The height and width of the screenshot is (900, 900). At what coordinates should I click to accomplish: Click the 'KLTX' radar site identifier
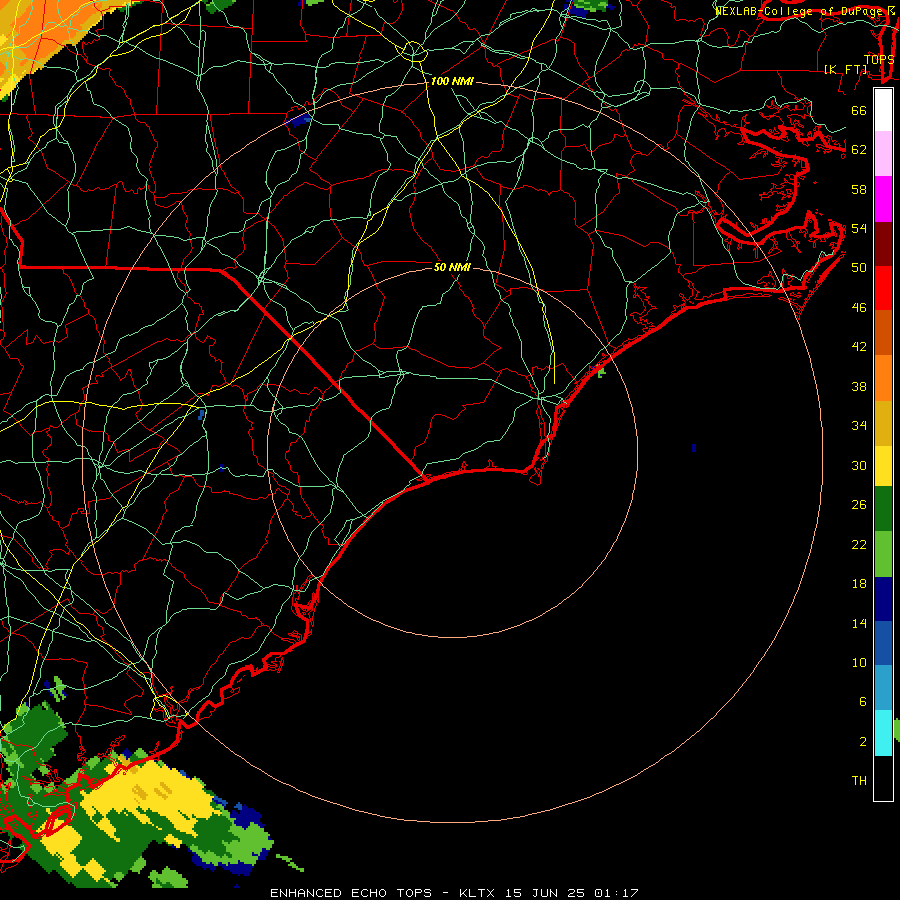pos(479,893)
